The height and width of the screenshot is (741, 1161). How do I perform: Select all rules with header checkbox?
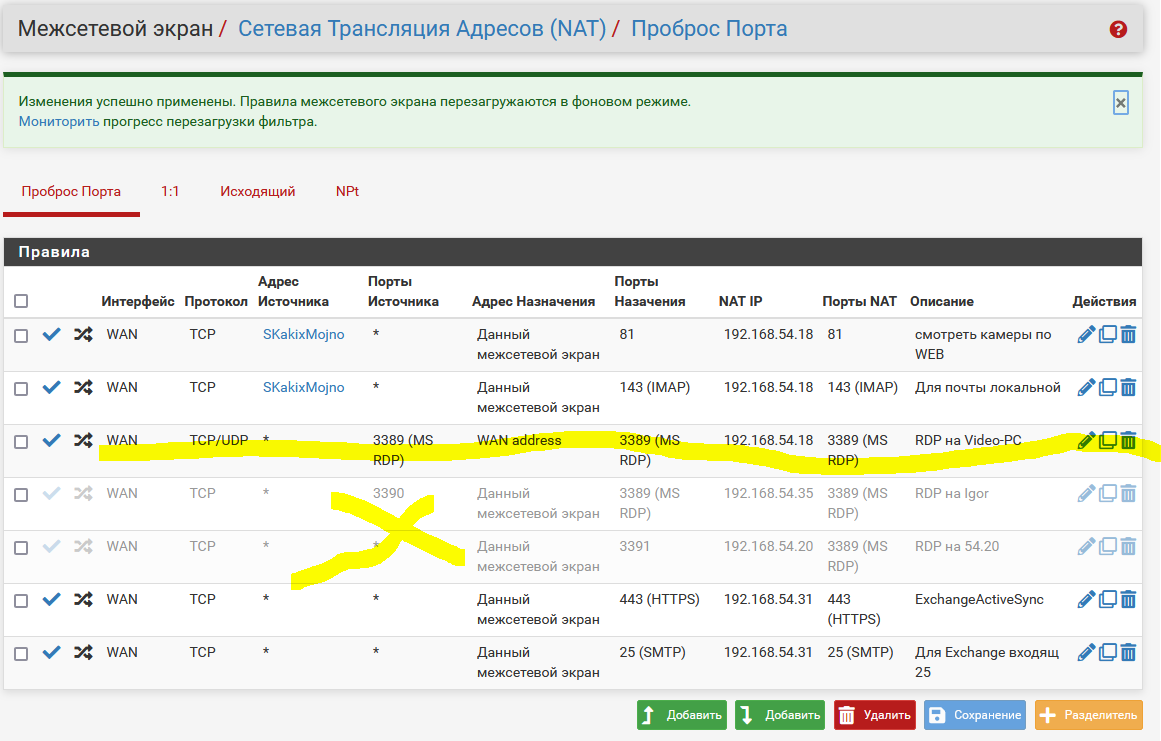[21, 301]
